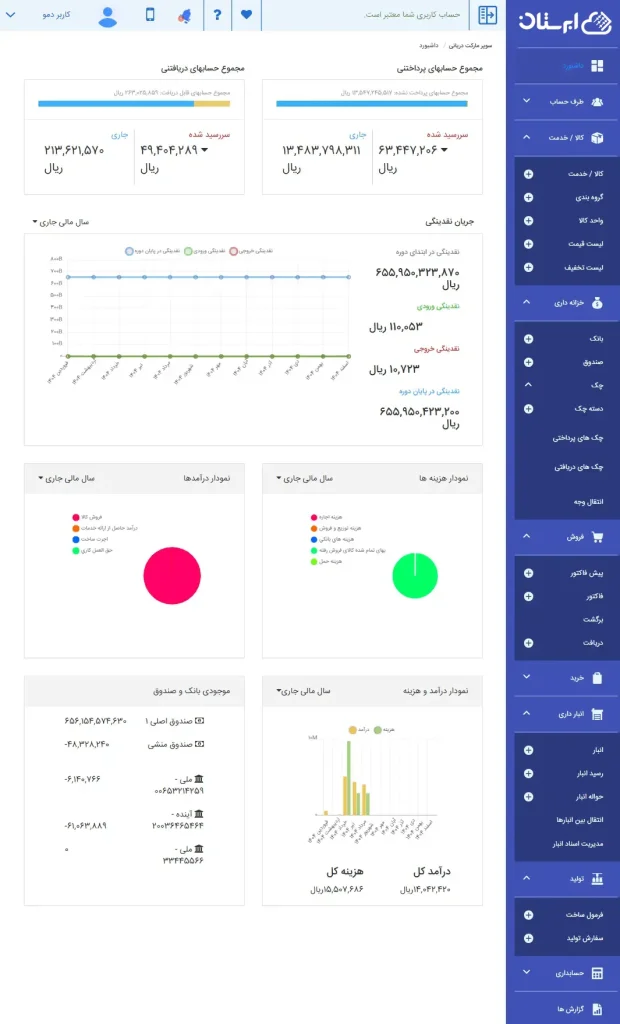
Task: Click the user avatar icon
Action: (108, 15)
